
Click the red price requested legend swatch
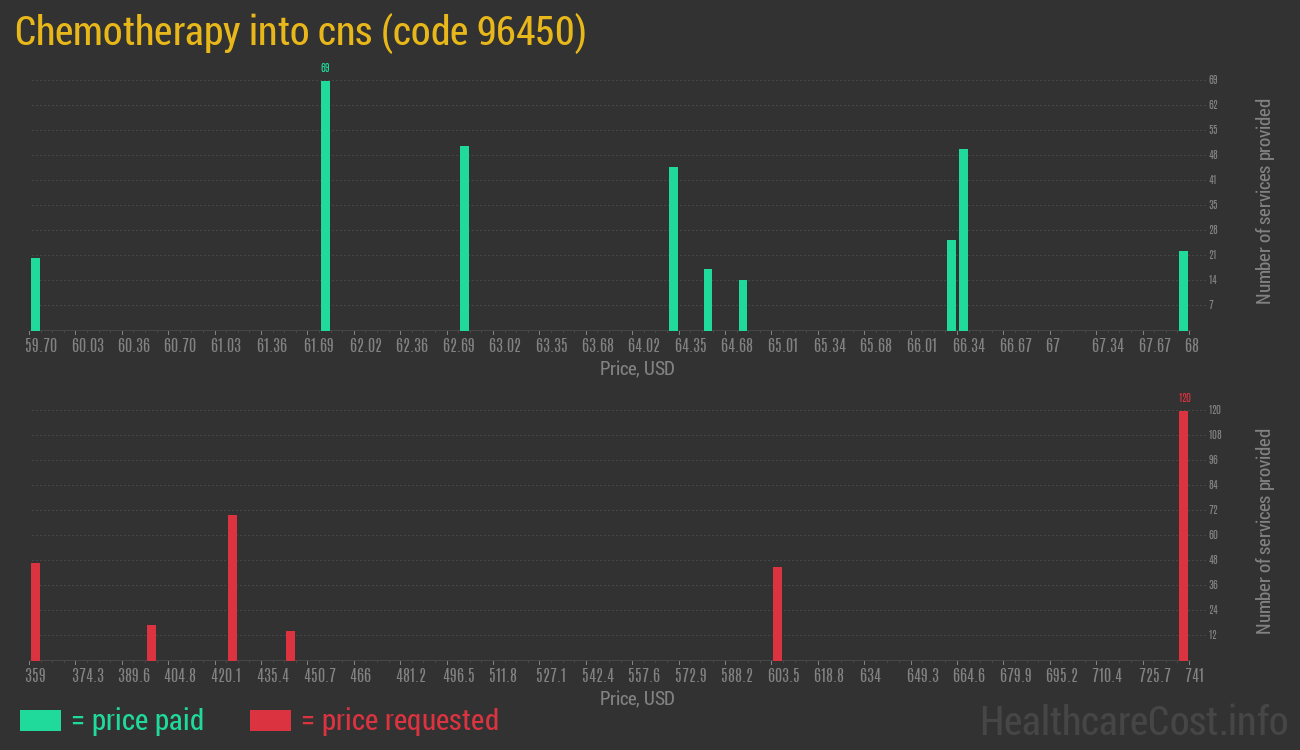coord(270,720)
